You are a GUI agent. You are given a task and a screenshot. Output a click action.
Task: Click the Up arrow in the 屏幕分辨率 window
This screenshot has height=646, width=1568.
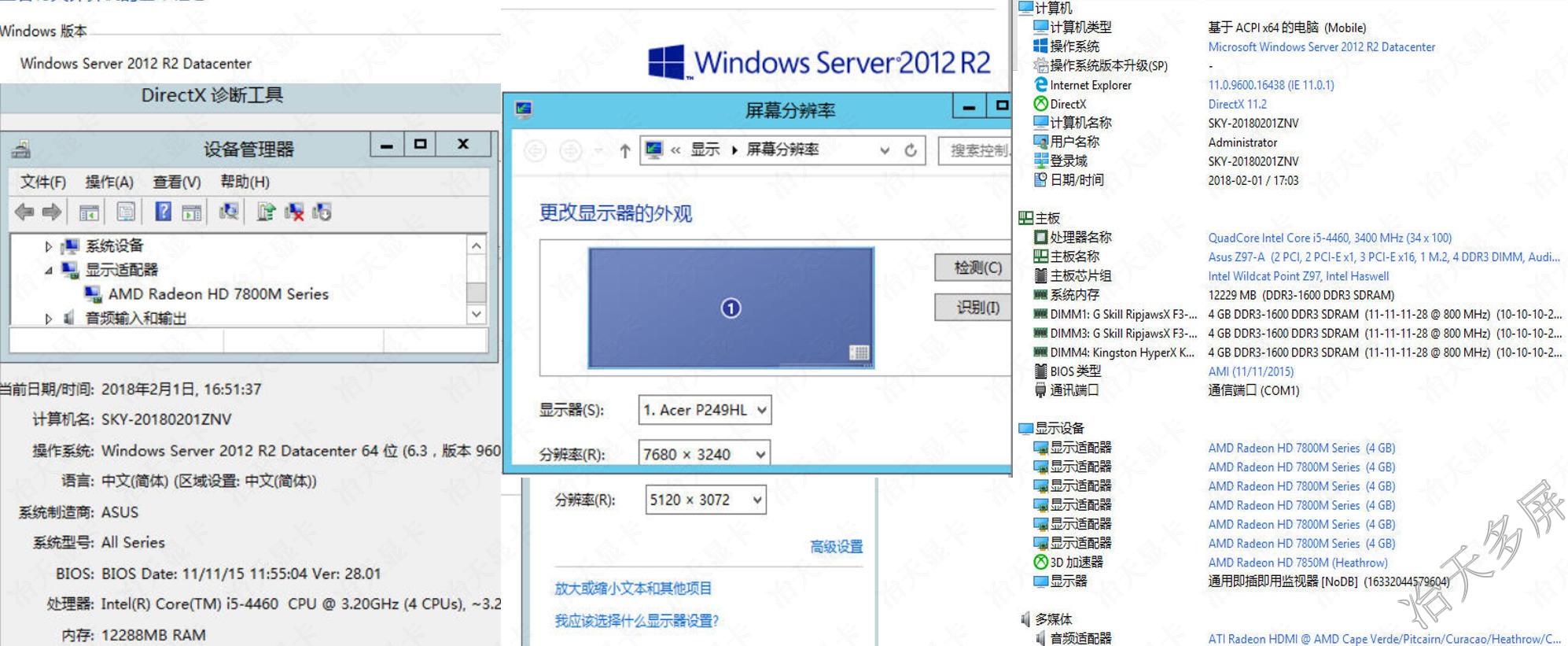625,150
